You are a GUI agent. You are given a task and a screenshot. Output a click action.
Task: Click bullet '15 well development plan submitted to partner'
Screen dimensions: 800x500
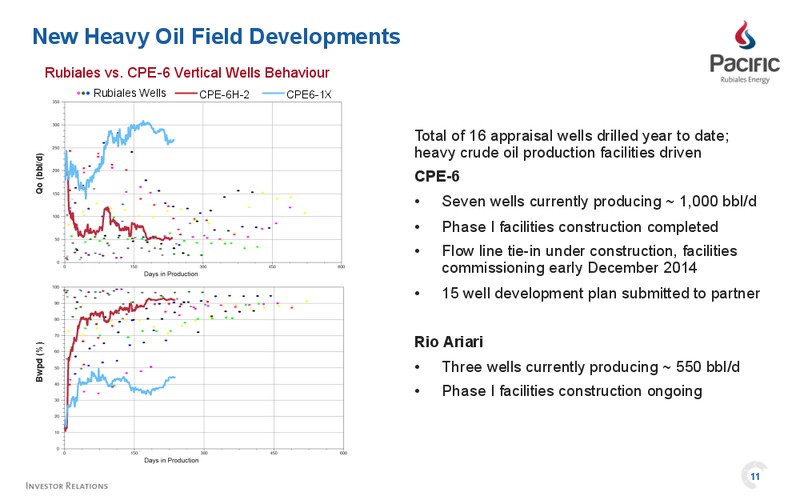(601, 293)
